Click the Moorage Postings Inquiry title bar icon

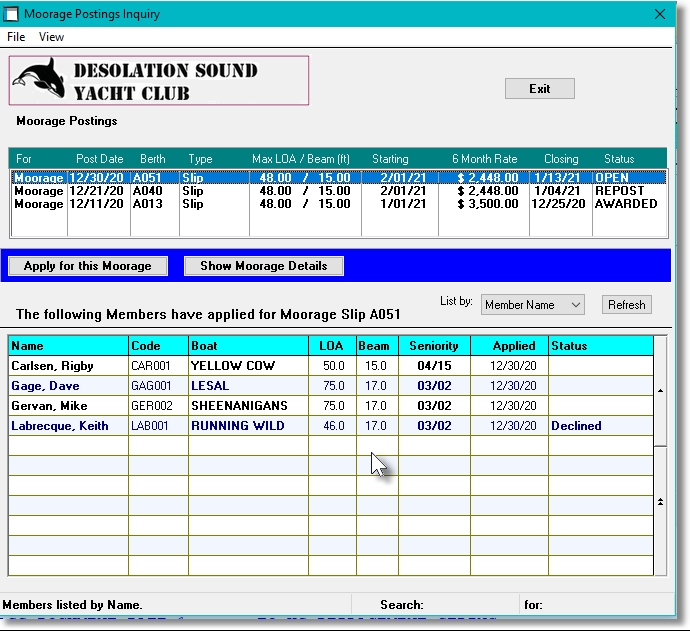click(11, 14)
